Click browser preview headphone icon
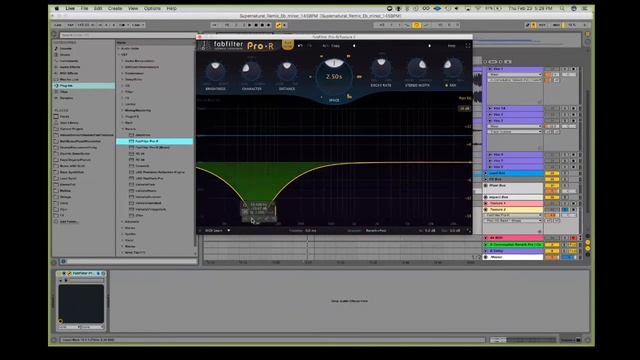 [x=63, y=261]
